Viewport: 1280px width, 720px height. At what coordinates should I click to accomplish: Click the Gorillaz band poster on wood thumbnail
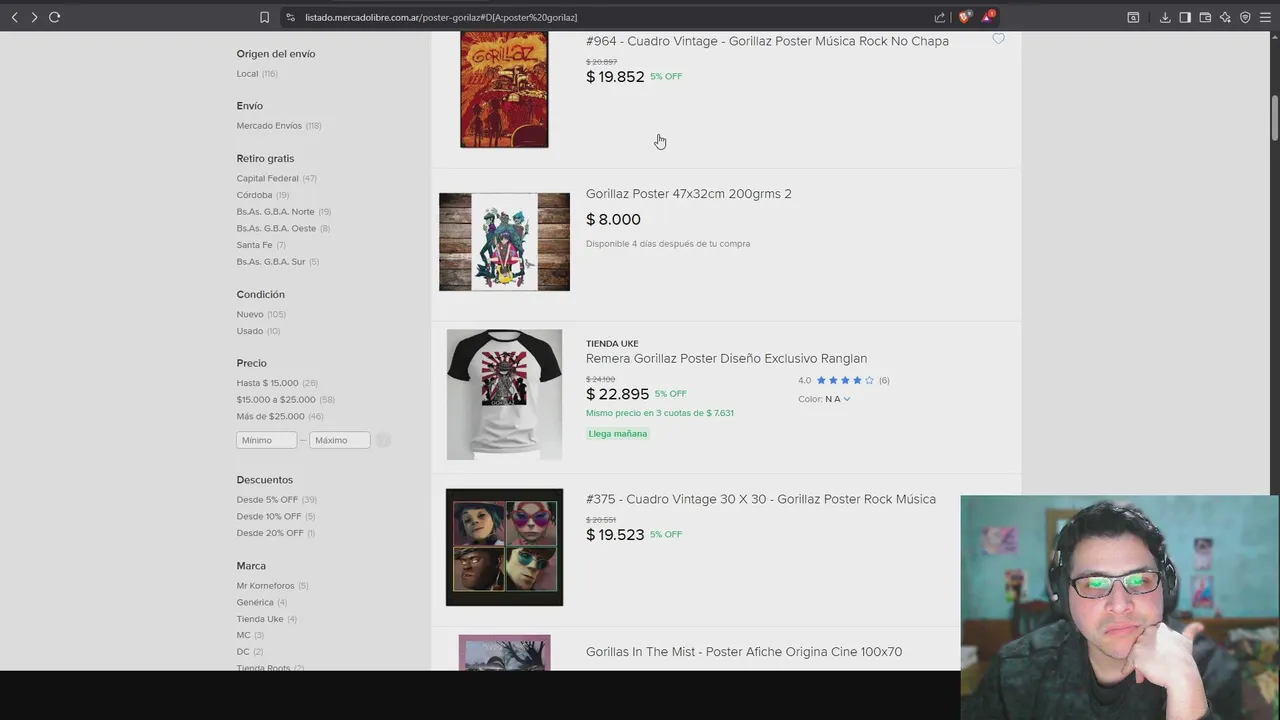(504, 242)
